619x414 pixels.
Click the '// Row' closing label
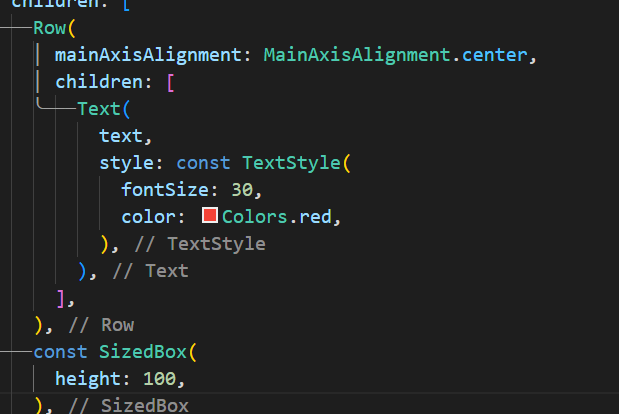point(101,325)
